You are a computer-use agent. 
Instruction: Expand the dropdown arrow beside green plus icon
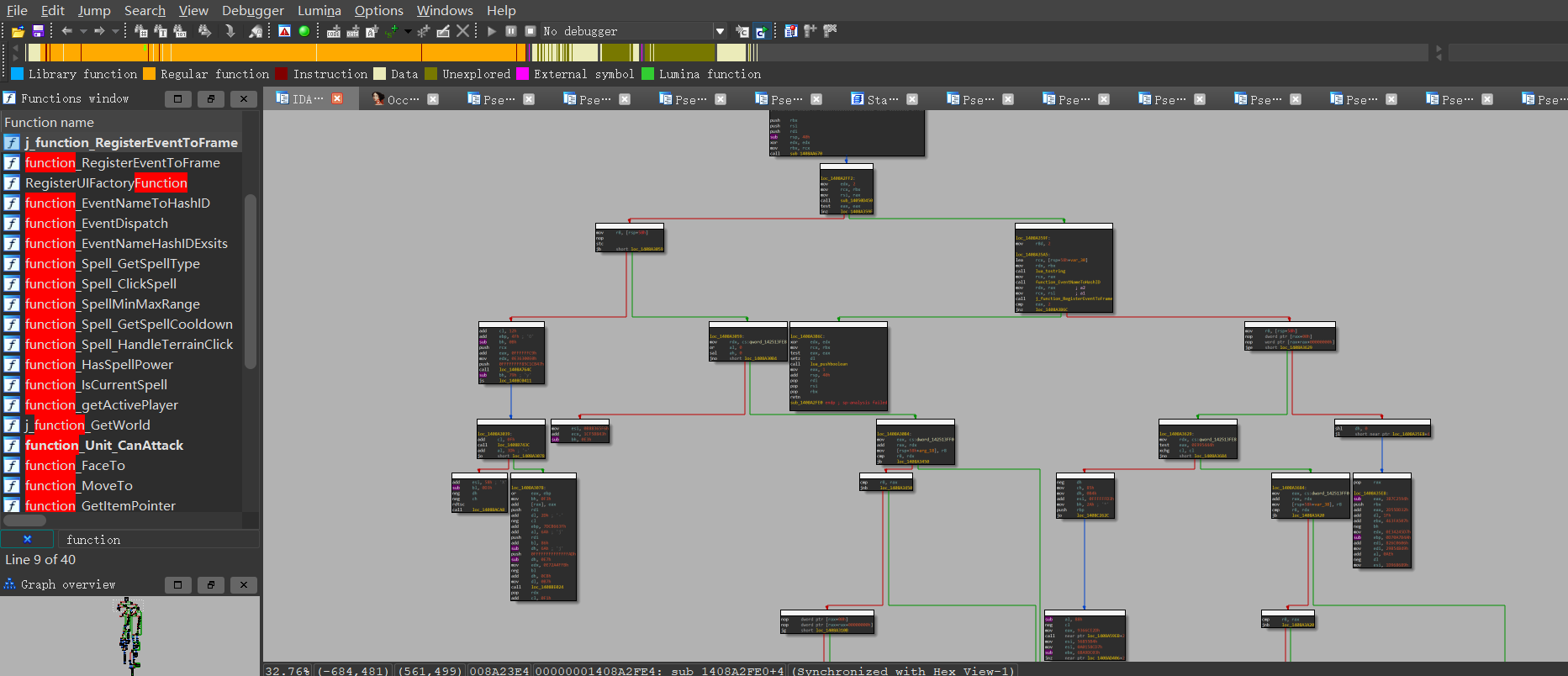click(408, 31)
